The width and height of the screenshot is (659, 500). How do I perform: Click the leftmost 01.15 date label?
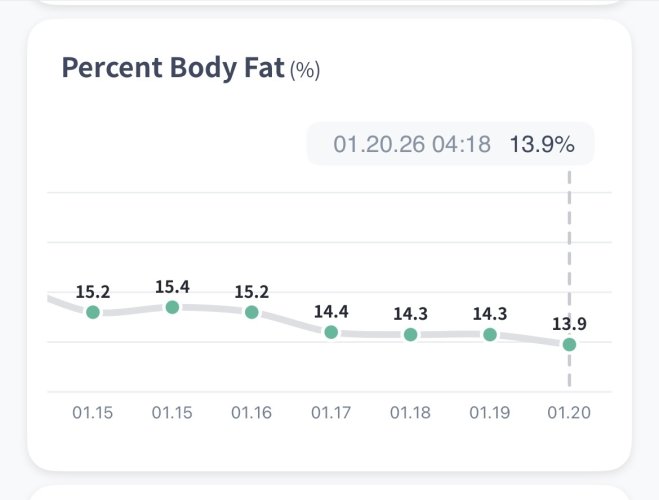(93, 412)
